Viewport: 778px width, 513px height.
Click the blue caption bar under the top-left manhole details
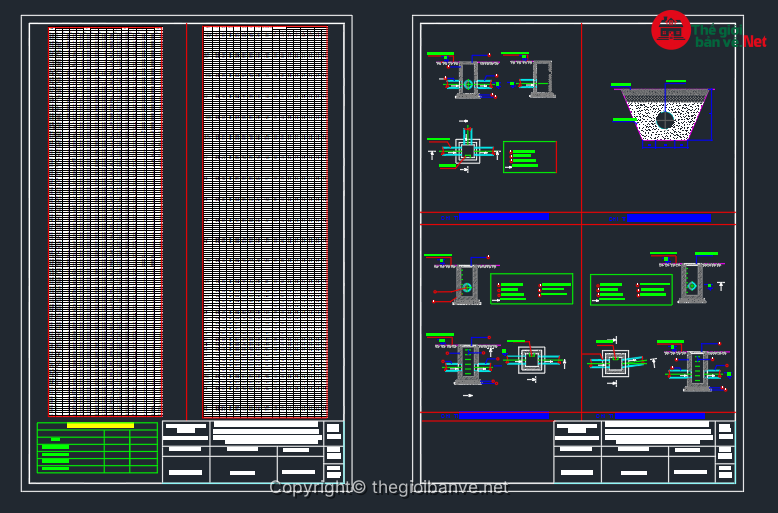(x=504, y=216)
